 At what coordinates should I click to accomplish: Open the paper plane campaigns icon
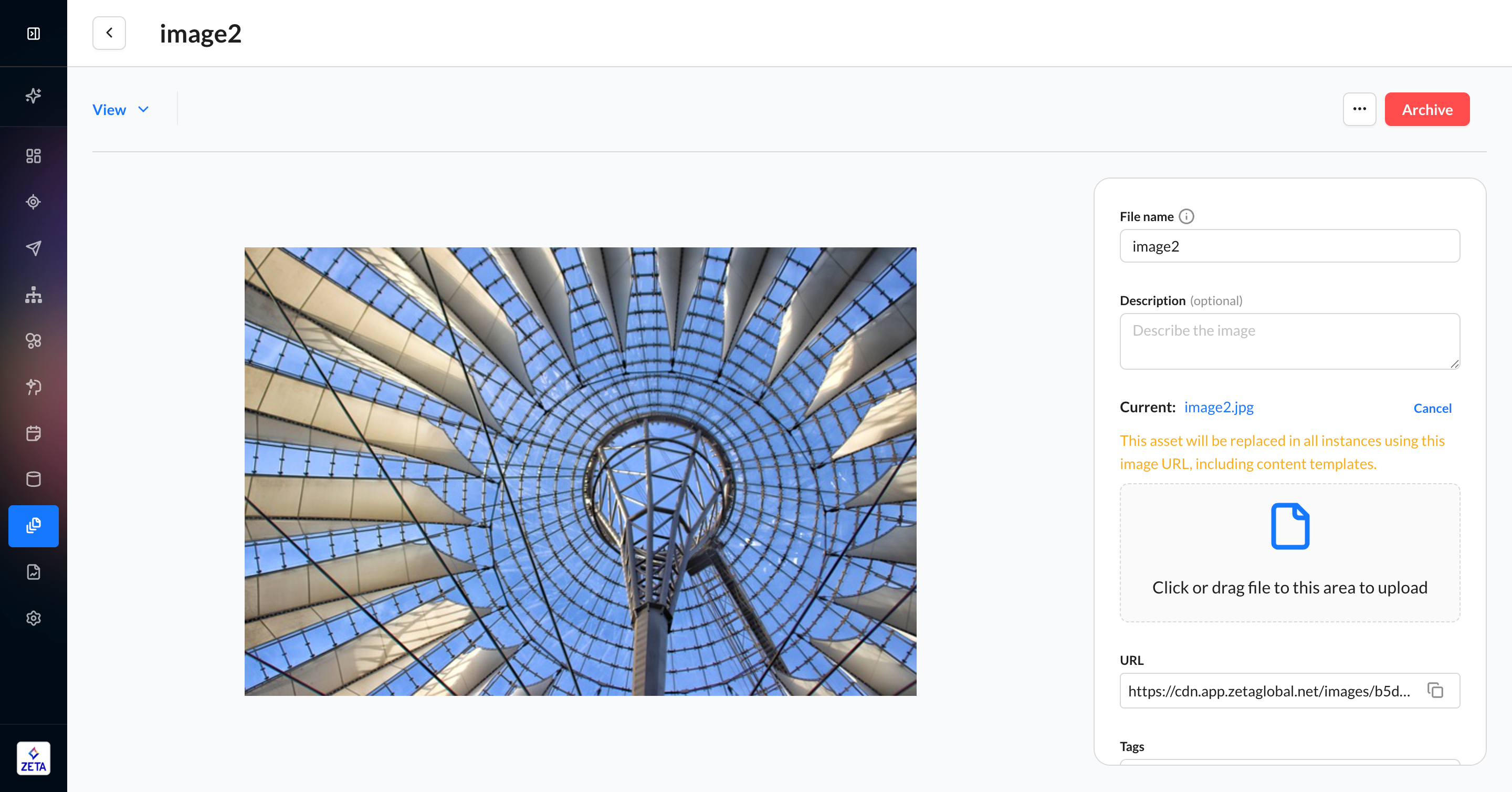coord(34,248)
